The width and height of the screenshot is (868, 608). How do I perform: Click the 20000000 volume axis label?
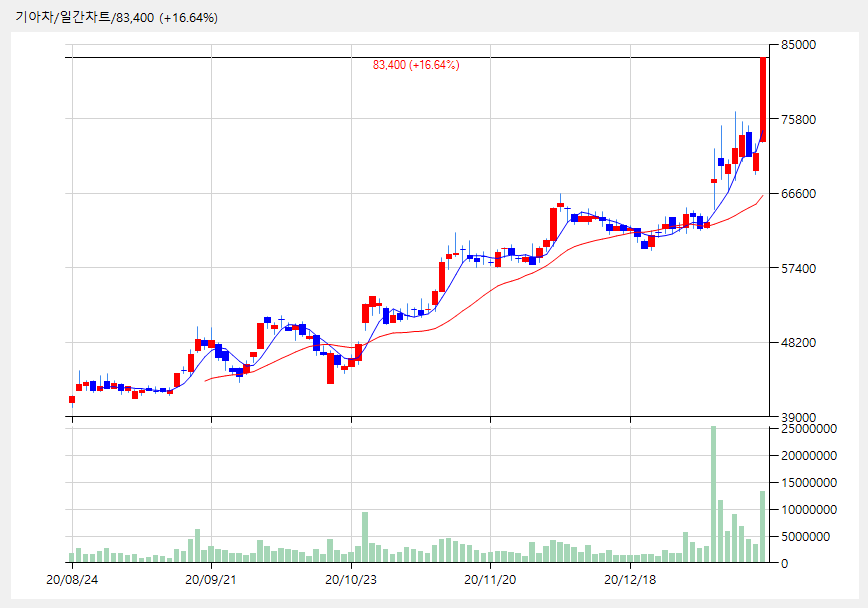[x=809, y=456]
